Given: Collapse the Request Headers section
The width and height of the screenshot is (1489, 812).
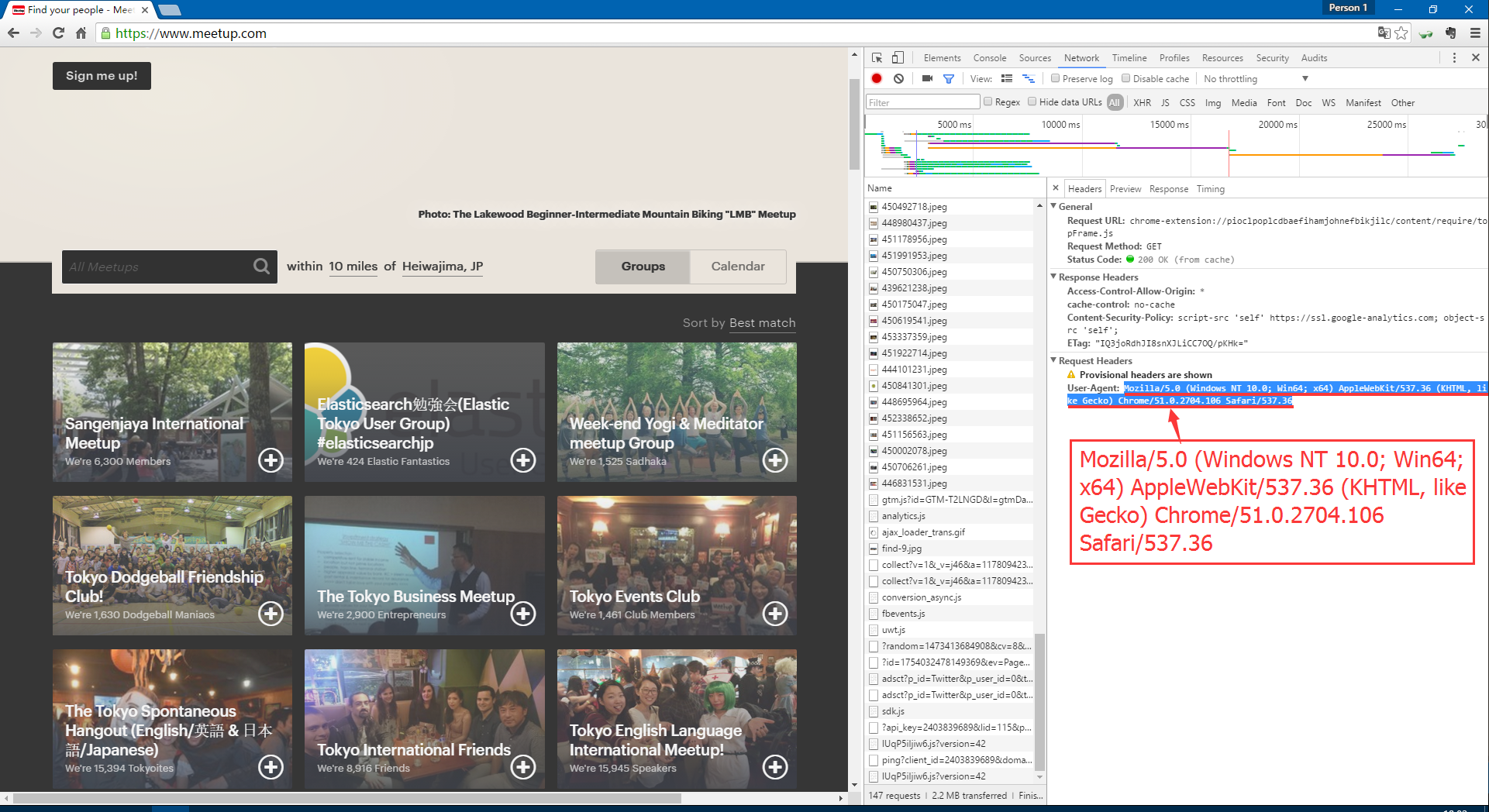Looking at the screenshot, I should (1054, 360).
